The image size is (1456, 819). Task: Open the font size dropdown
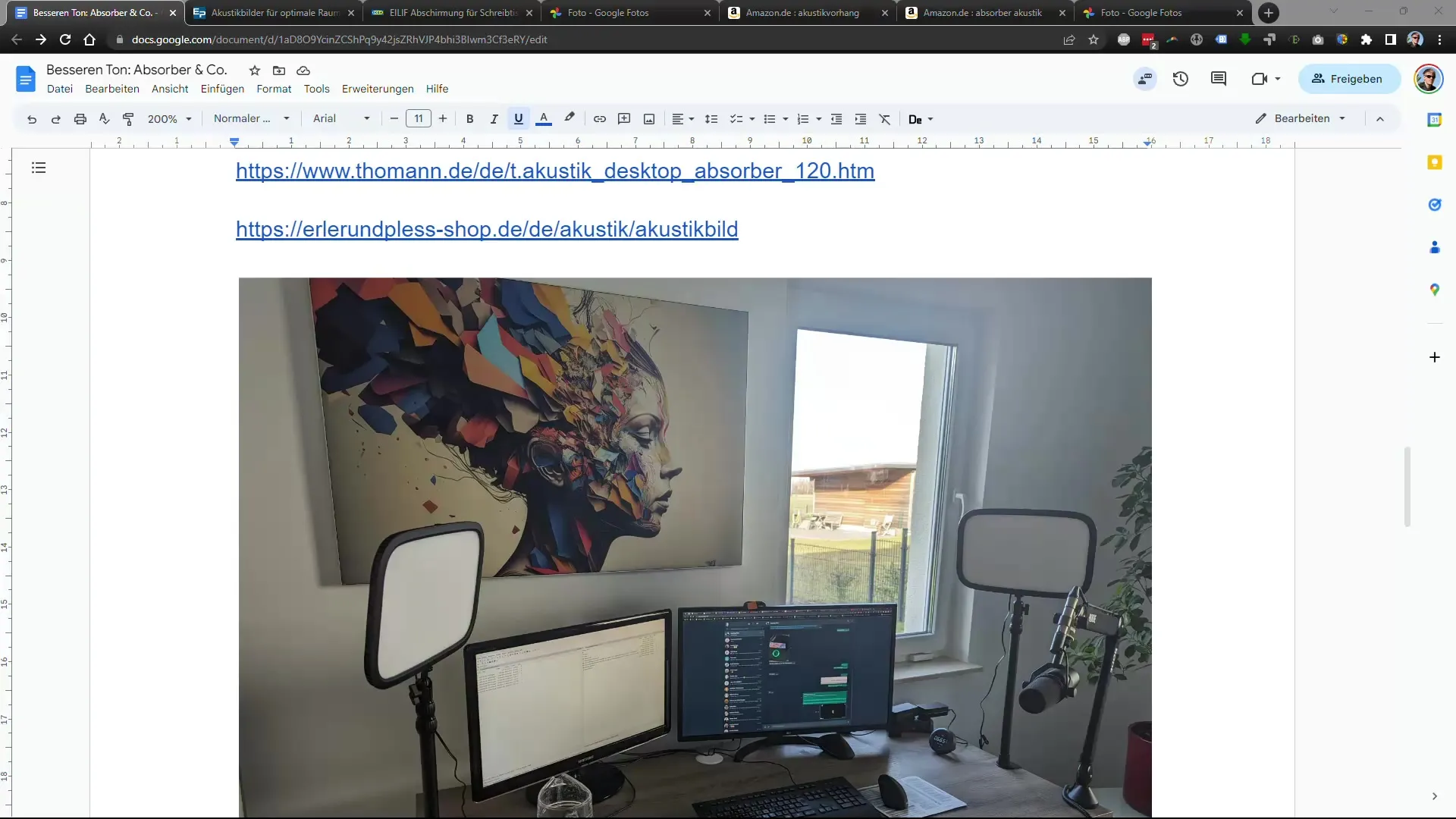tap(418, 118)
